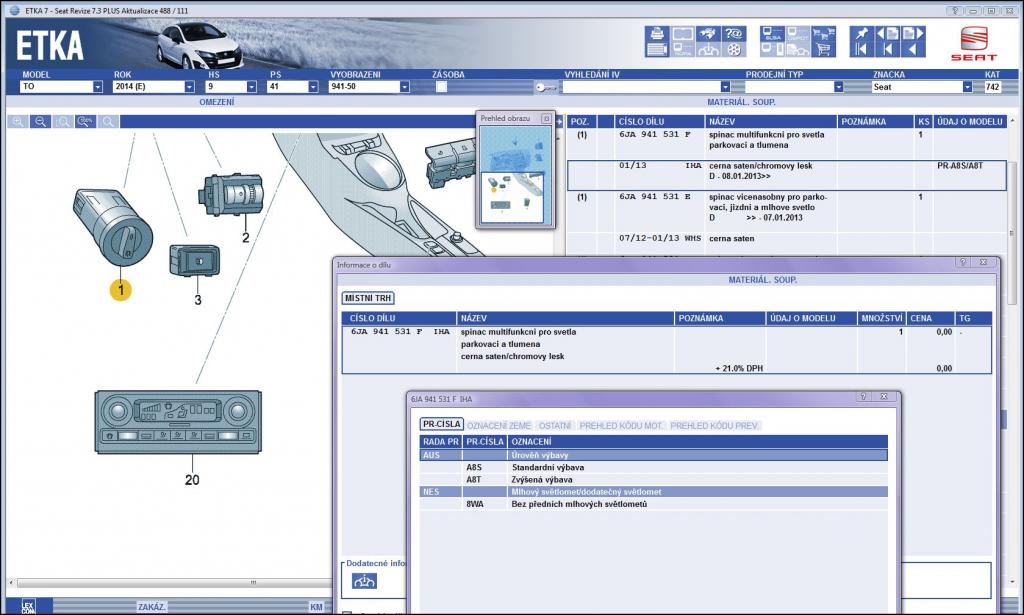Click the 8WA Bez předních mlhových světlometů row
Image resolution: width=1024 pixels, height=615 pixels.
click(654, 504)
